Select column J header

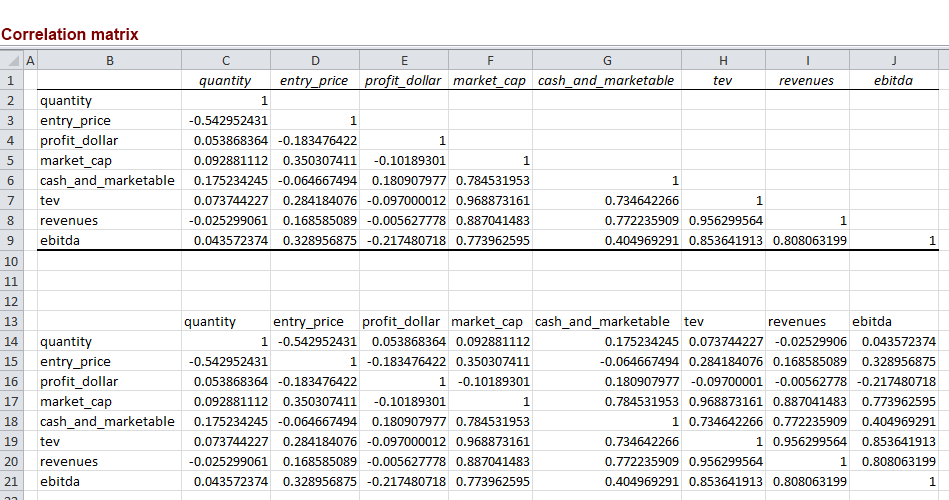pos(893,60)
